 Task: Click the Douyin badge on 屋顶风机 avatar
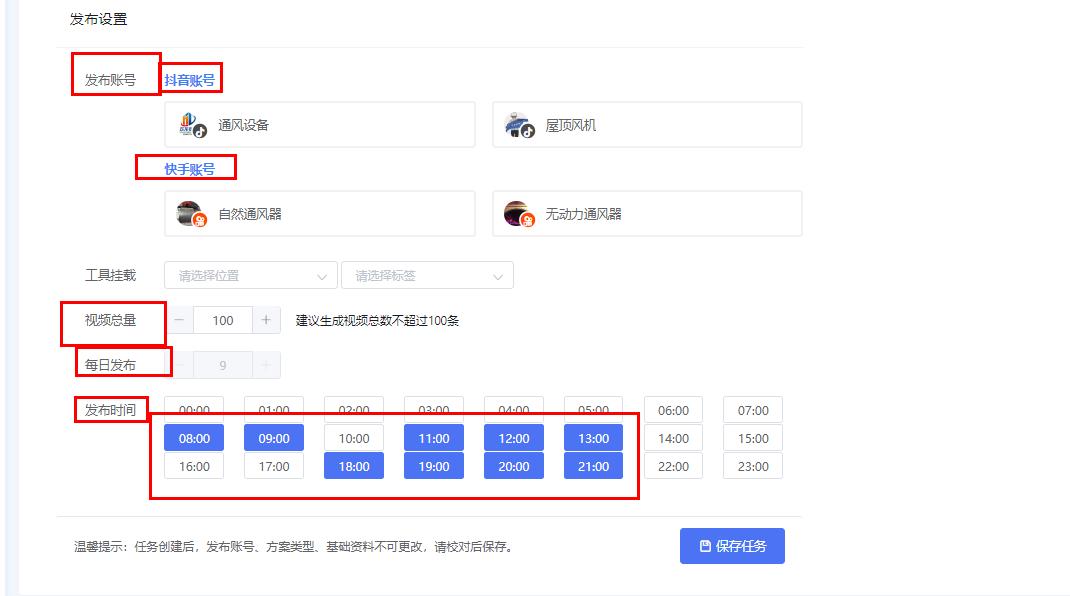[529, 131]
